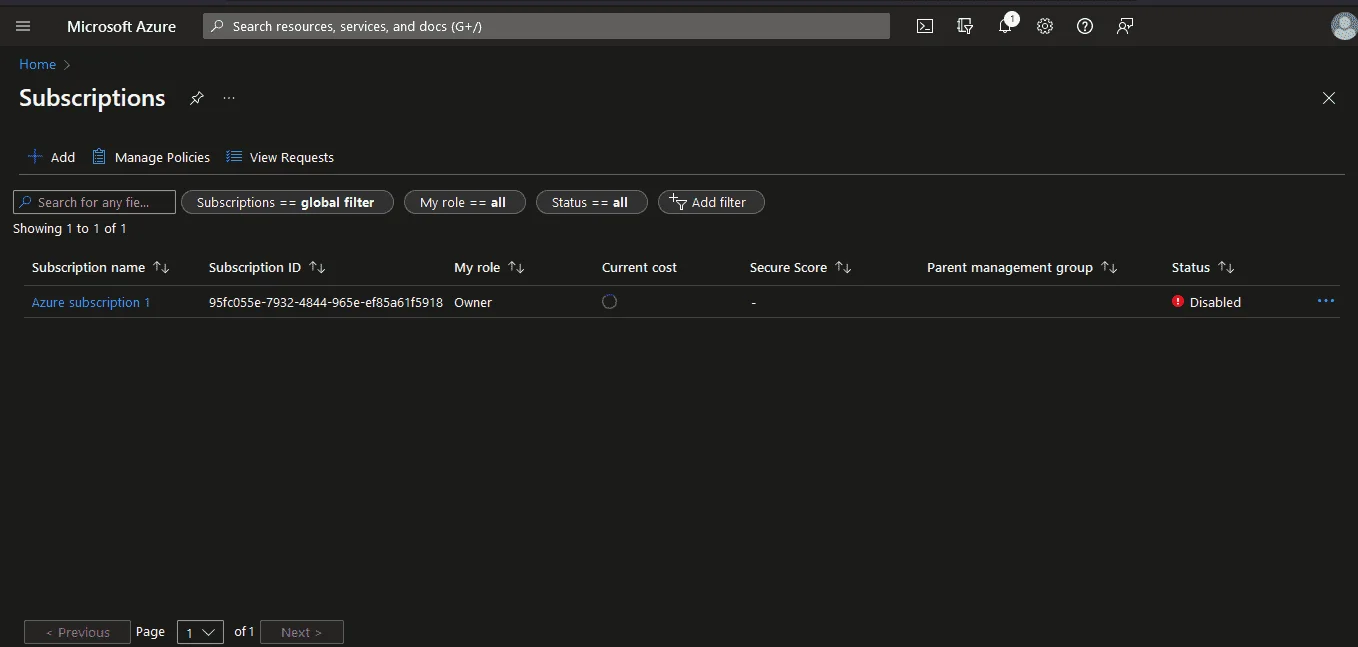Screen dimensions: 1358x647
Task: Click the Next page button
Action: (x=302, y=632)
